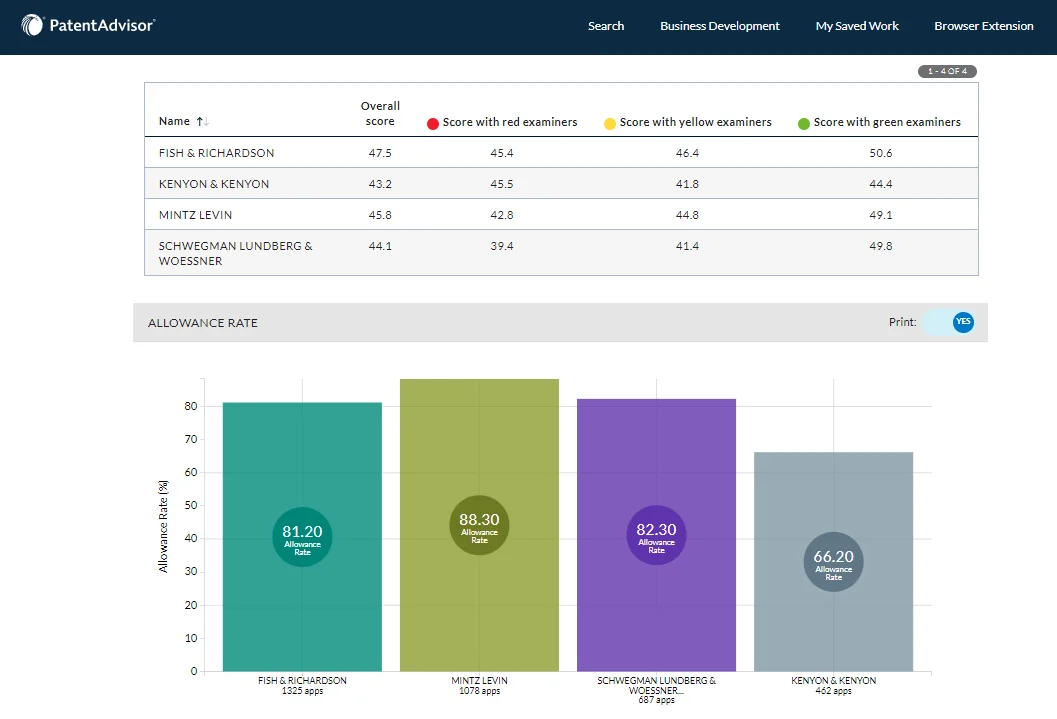Open the Search menu

point(605,26)
